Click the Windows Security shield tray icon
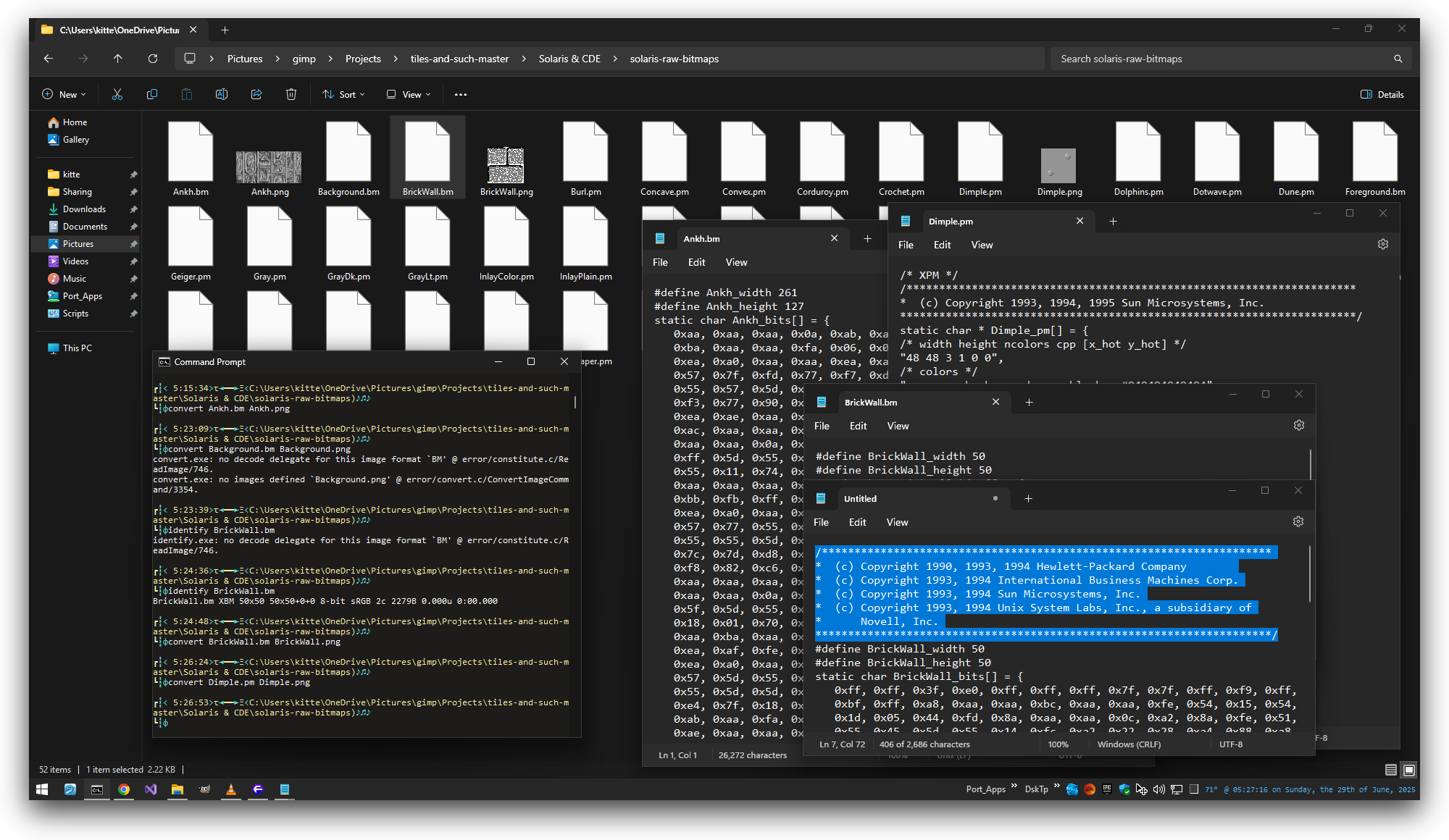Viewport: 1449px width, 840px height. 1124,789
